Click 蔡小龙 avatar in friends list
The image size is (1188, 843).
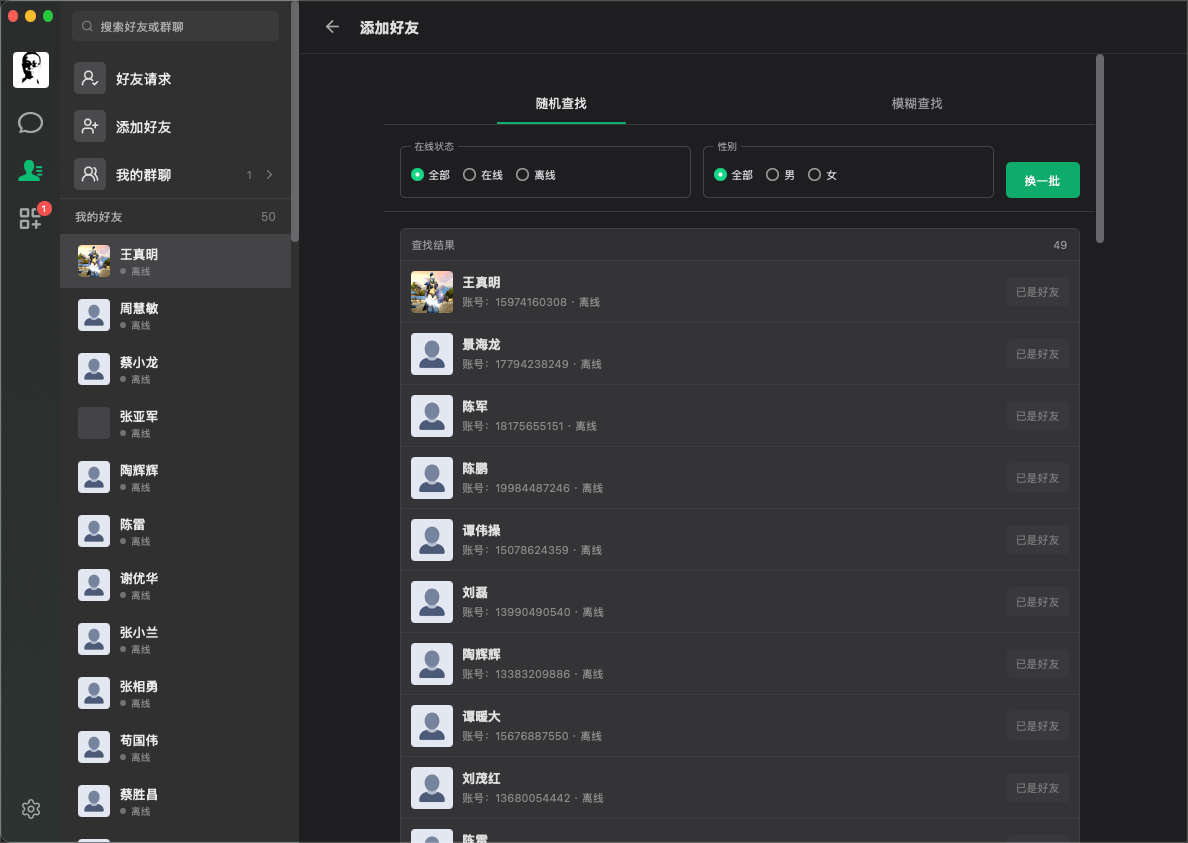(x=94, y=369)
